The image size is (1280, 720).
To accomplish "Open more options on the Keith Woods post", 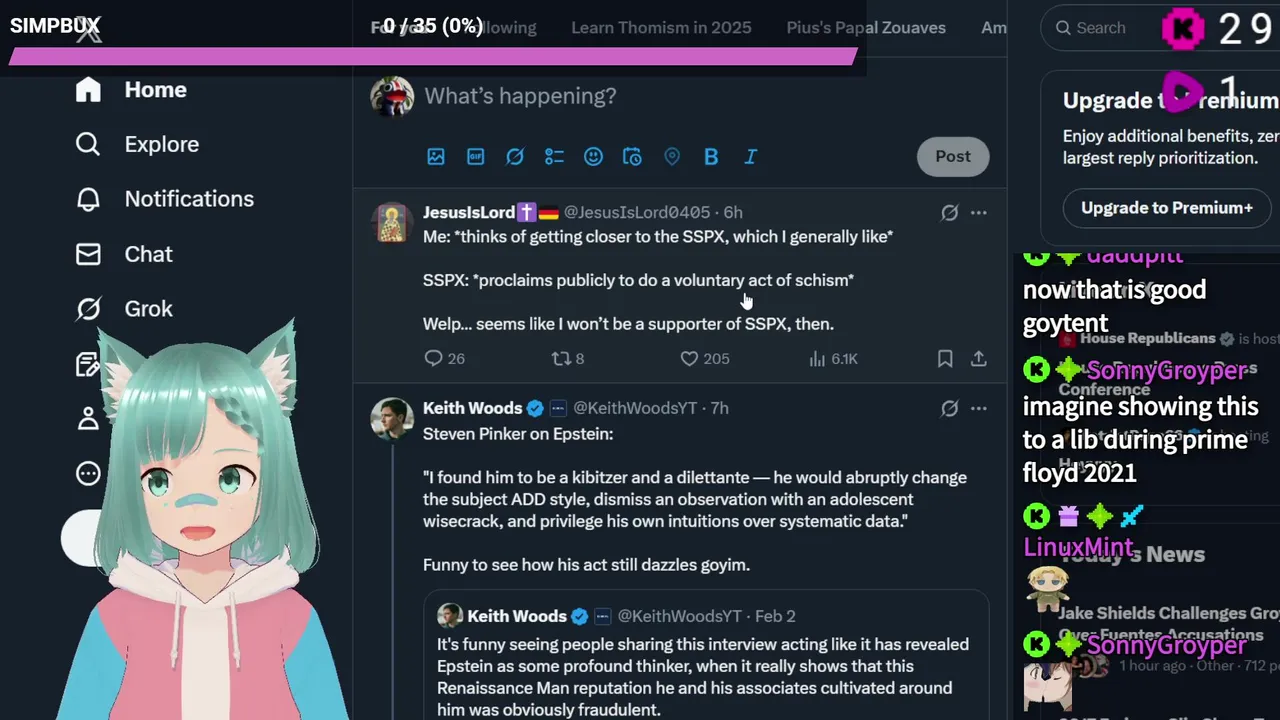I will click(979, 408).
